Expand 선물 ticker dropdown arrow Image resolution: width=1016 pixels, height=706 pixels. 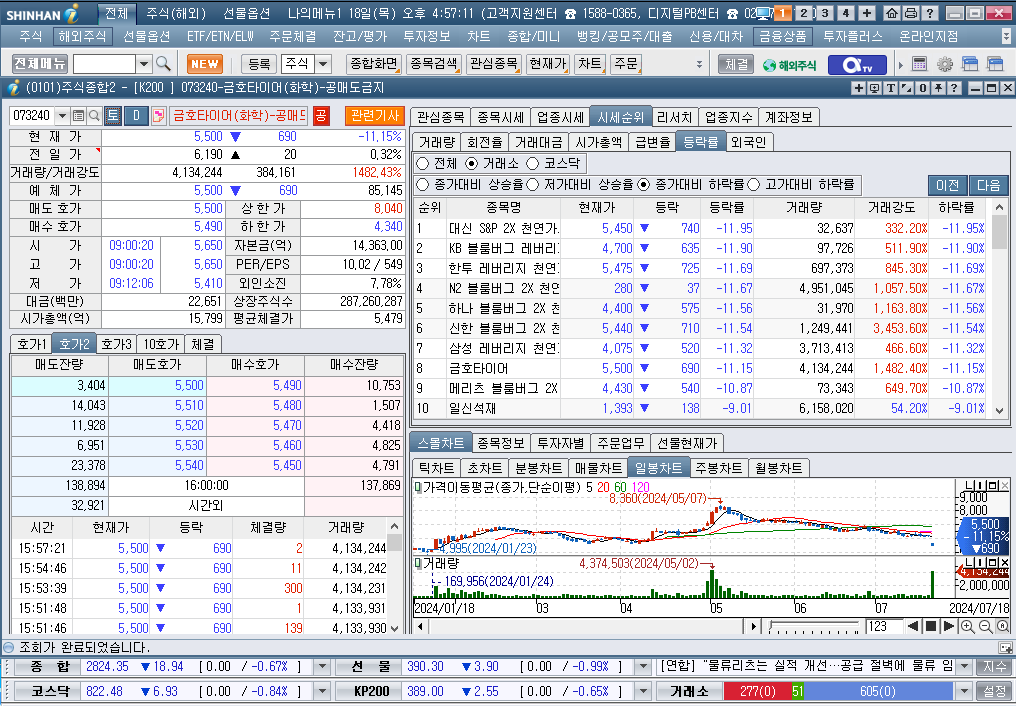click(x=643, y=666)
